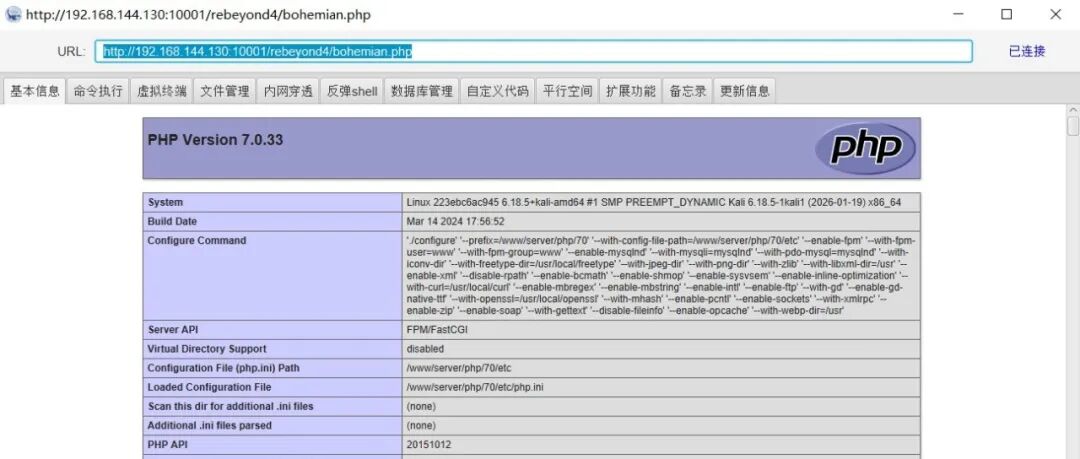Click the disabled value cell

(x=661, y=349)
